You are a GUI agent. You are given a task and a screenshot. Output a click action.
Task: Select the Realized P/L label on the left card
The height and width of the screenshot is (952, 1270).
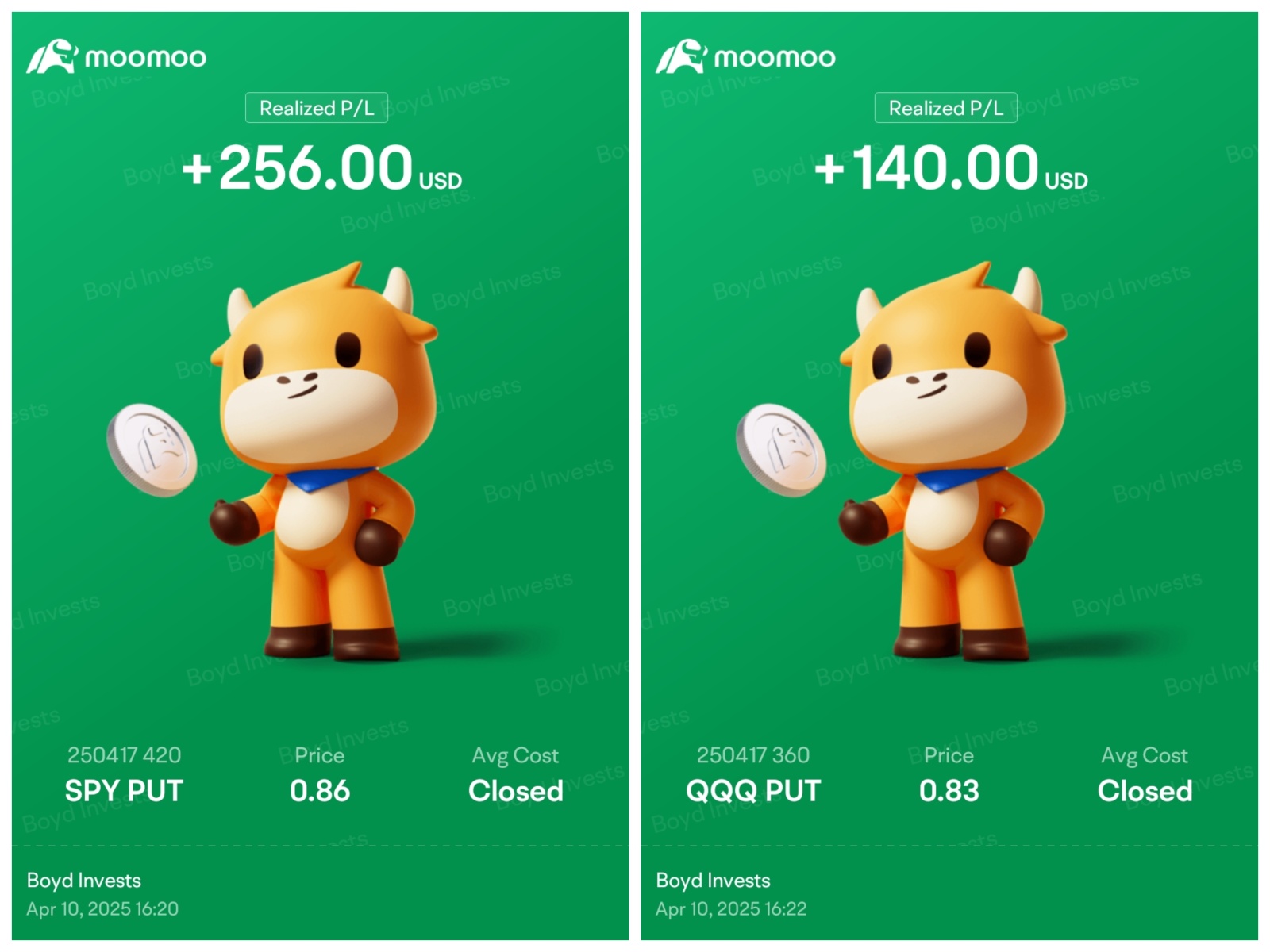(317, 108)
